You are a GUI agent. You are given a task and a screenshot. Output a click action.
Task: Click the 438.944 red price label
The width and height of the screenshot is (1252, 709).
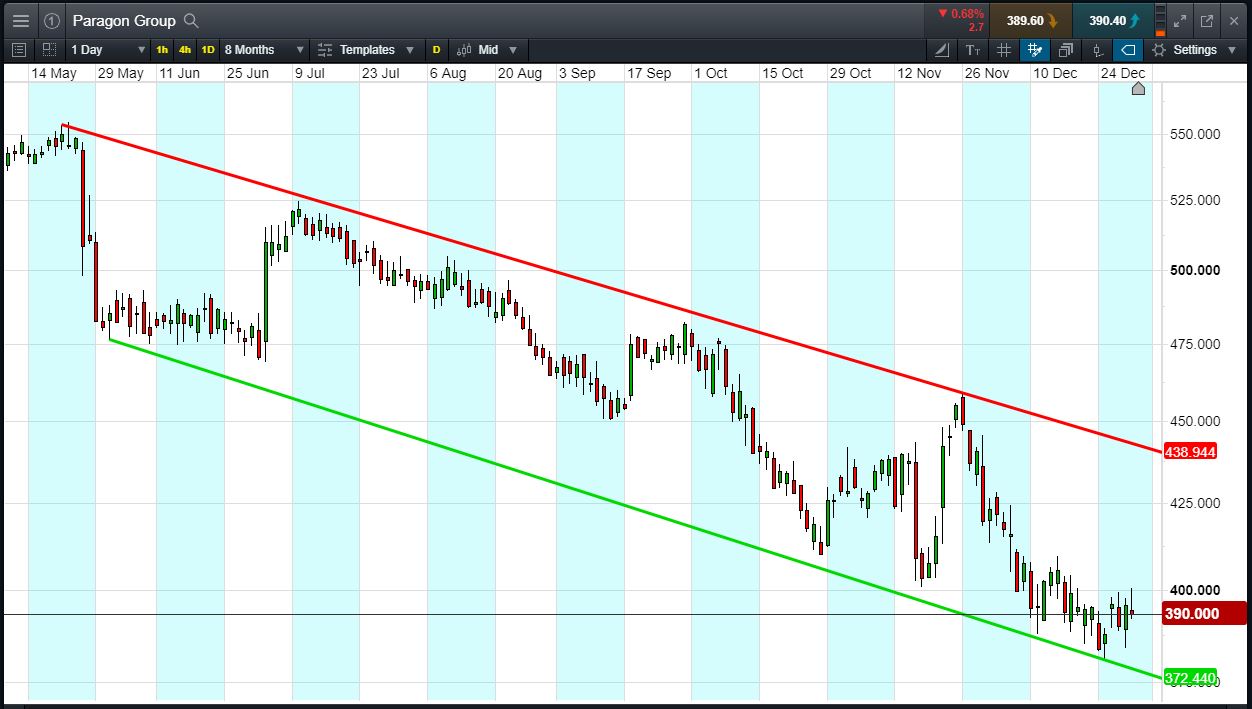1190,452
